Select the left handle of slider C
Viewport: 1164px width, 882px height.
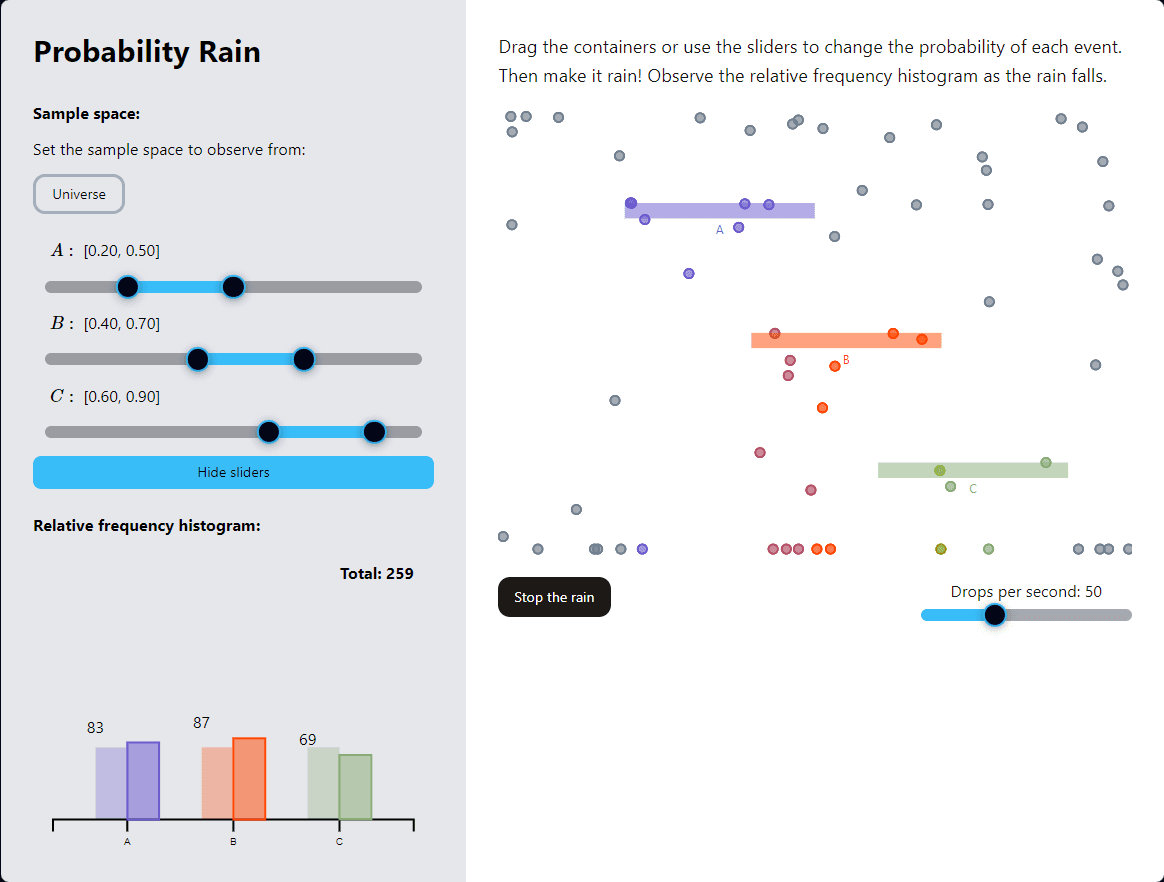(268, 431)
